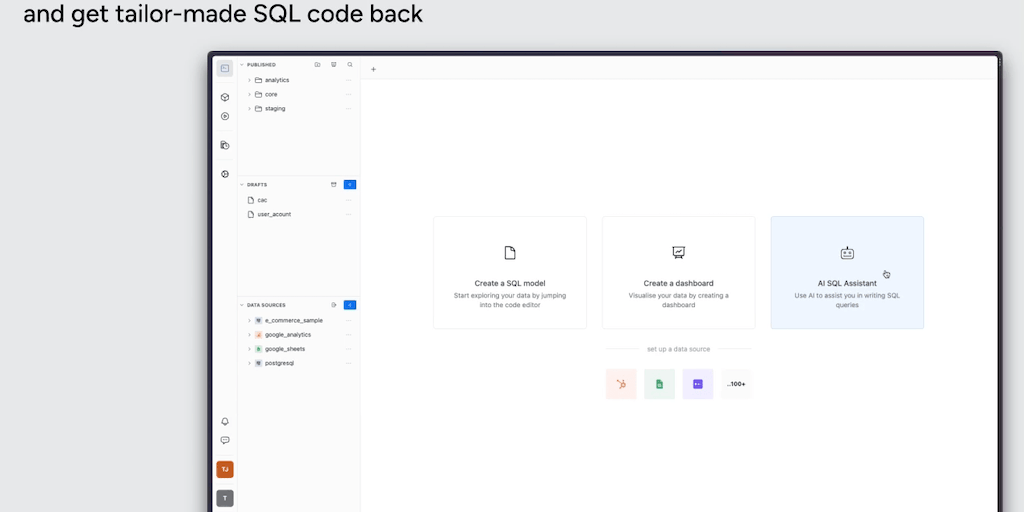Click the cube icon in the left sidebar

pyautogui.click(x=225, y=97)
